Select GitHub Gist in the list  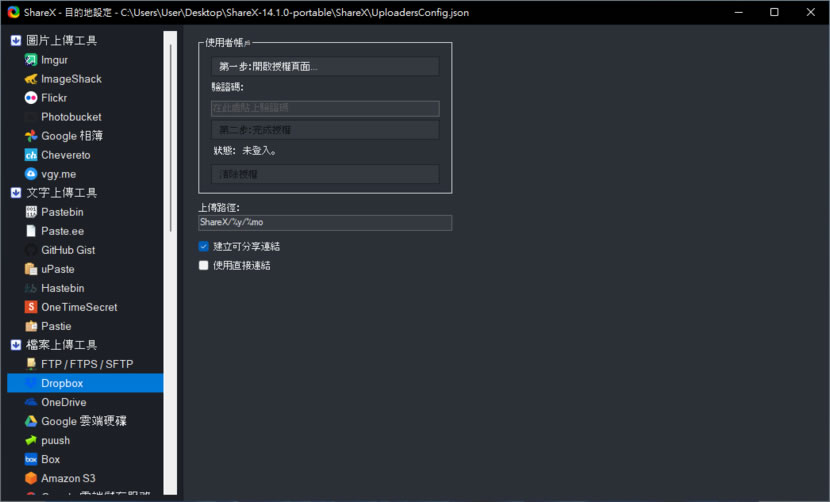pos(68,250)
